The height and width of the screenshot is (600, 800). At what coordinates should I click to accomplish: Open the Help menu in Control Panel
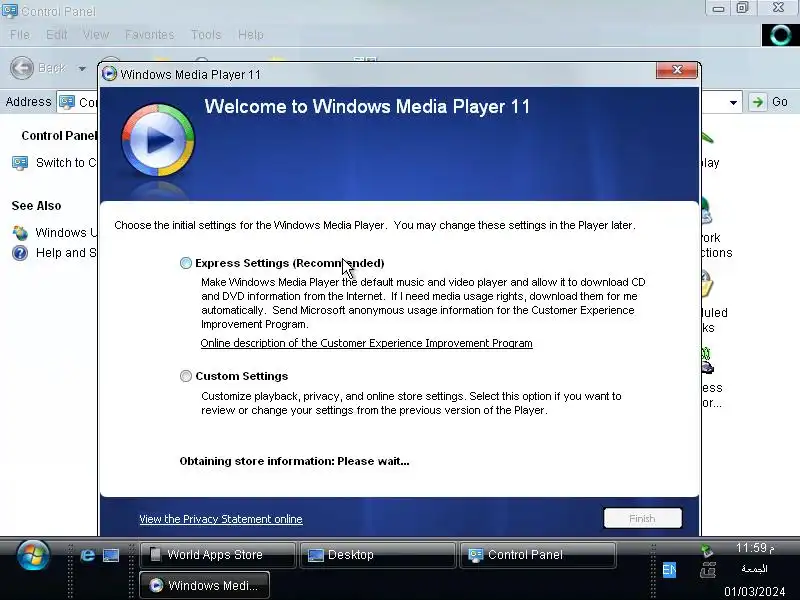(x=251, y=35)
